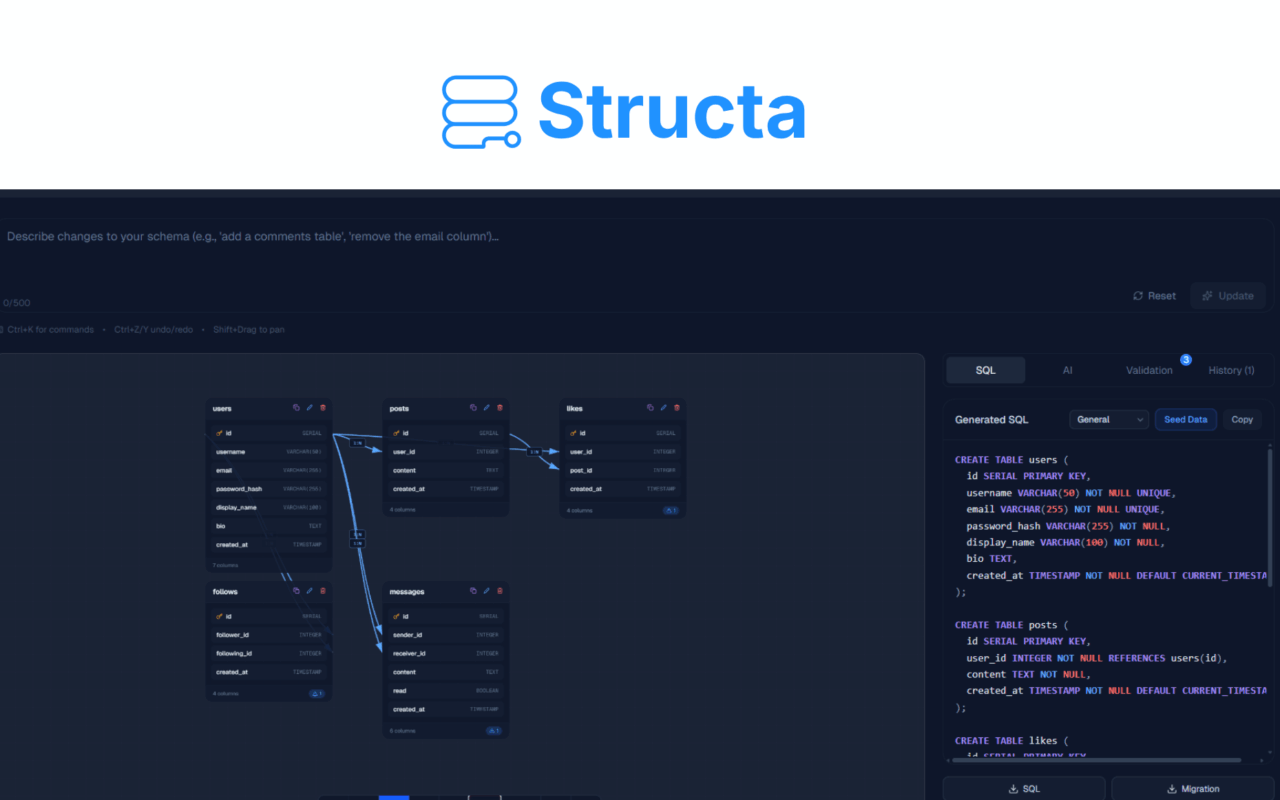The image size is (1280, 800).
Task: Edit the users table using the pencil icon
Action: pos(310,408)
